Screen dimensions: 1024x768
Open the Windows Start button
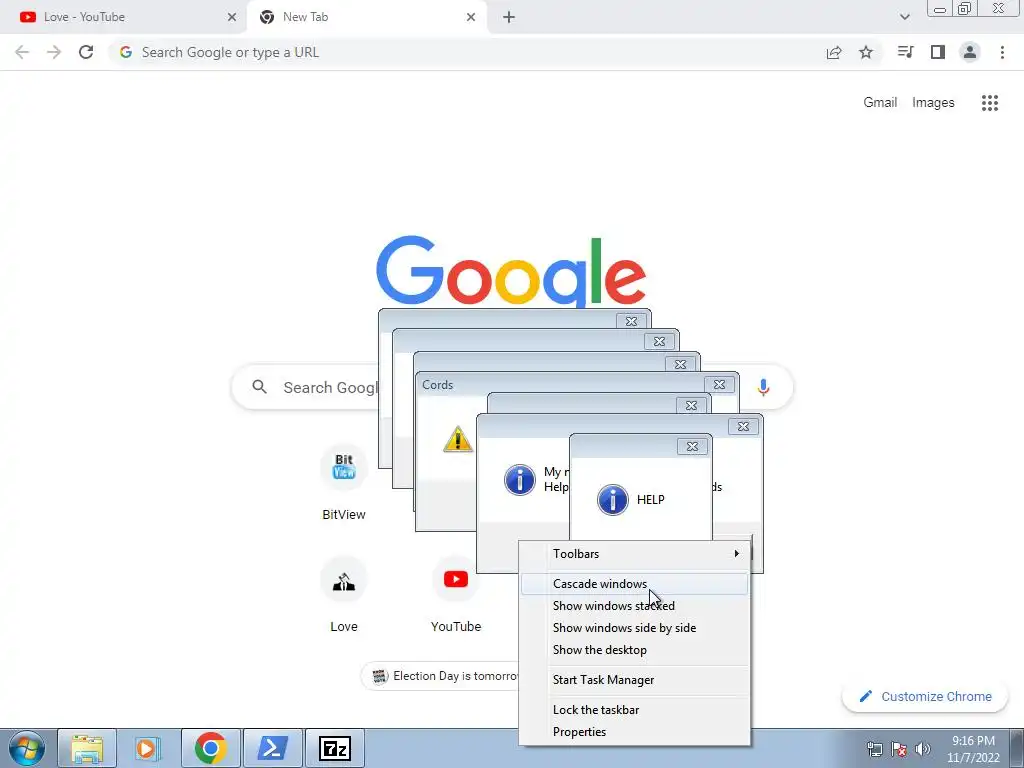coord(27,748)
